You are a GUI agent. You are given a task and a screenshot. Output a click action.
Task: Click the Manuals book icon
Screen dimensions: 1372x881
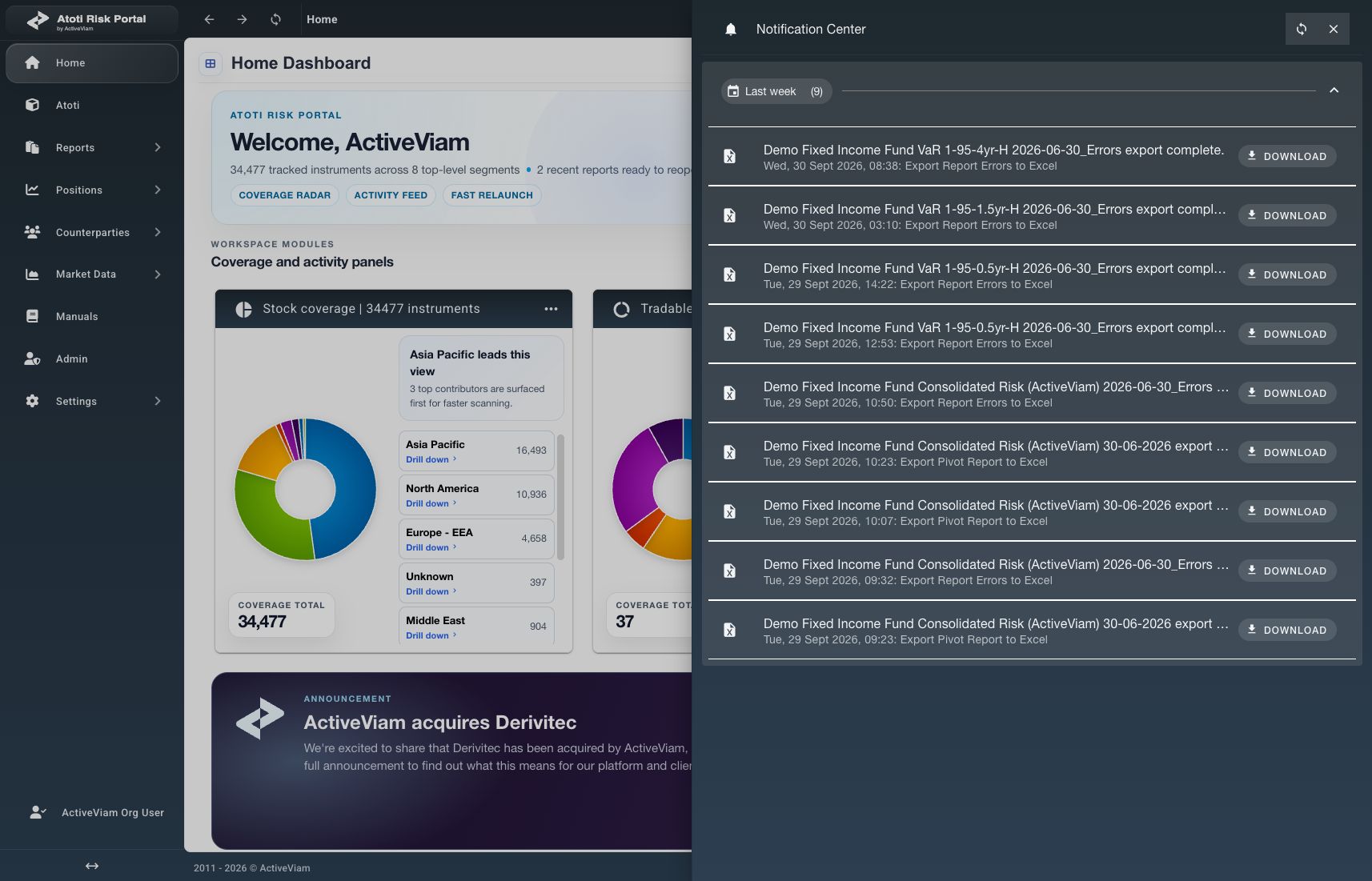[x=32, y=316]
